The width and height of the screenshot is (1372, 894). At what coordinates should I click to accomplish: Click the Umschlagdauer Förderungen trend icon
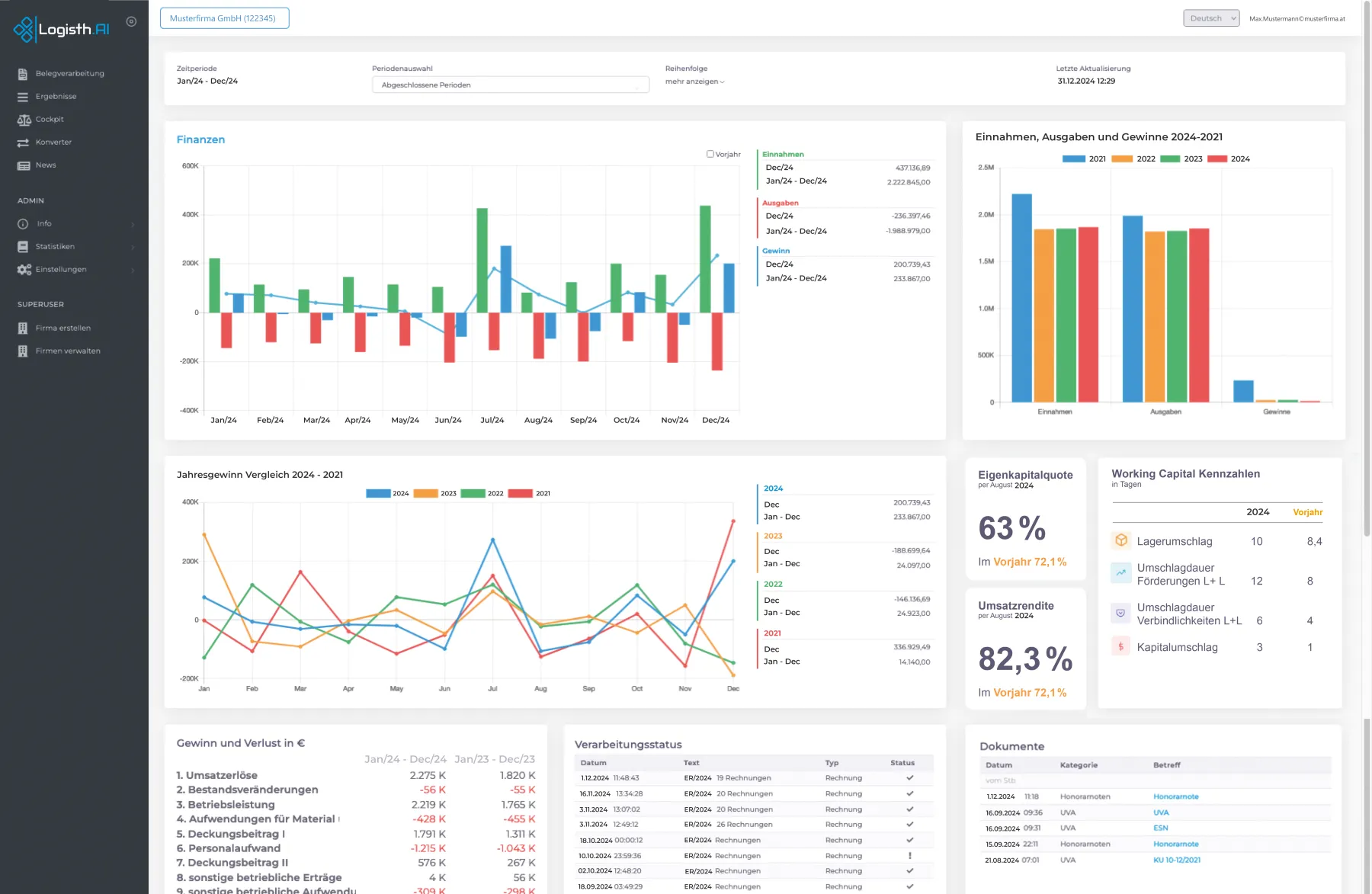1121,573
